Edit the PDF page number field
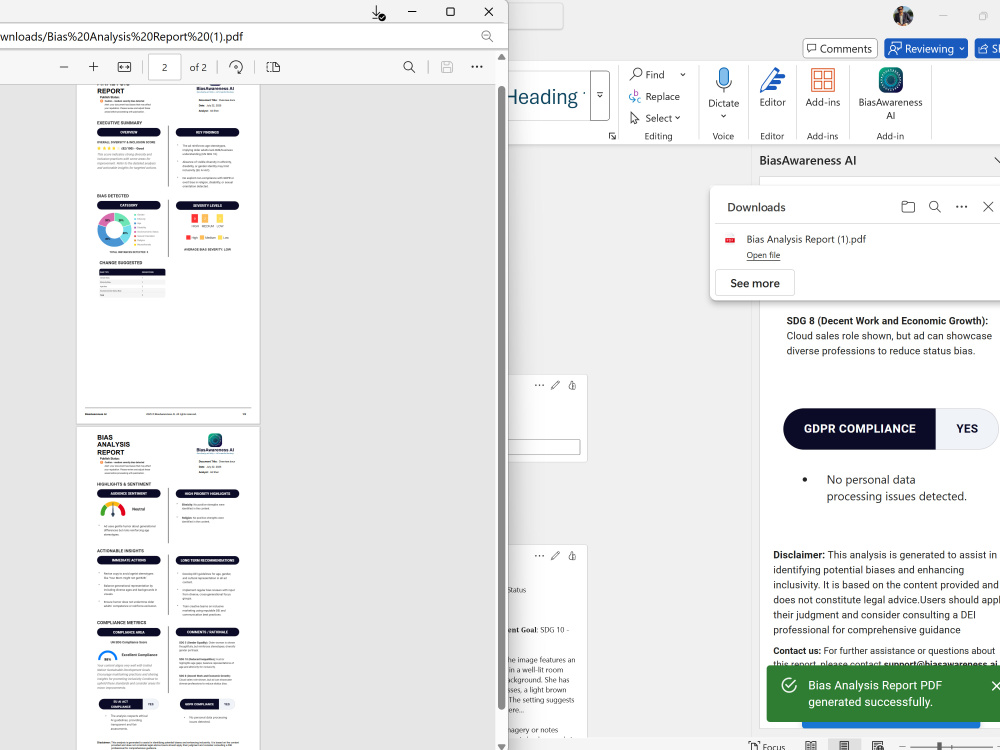 coord(165,67)
